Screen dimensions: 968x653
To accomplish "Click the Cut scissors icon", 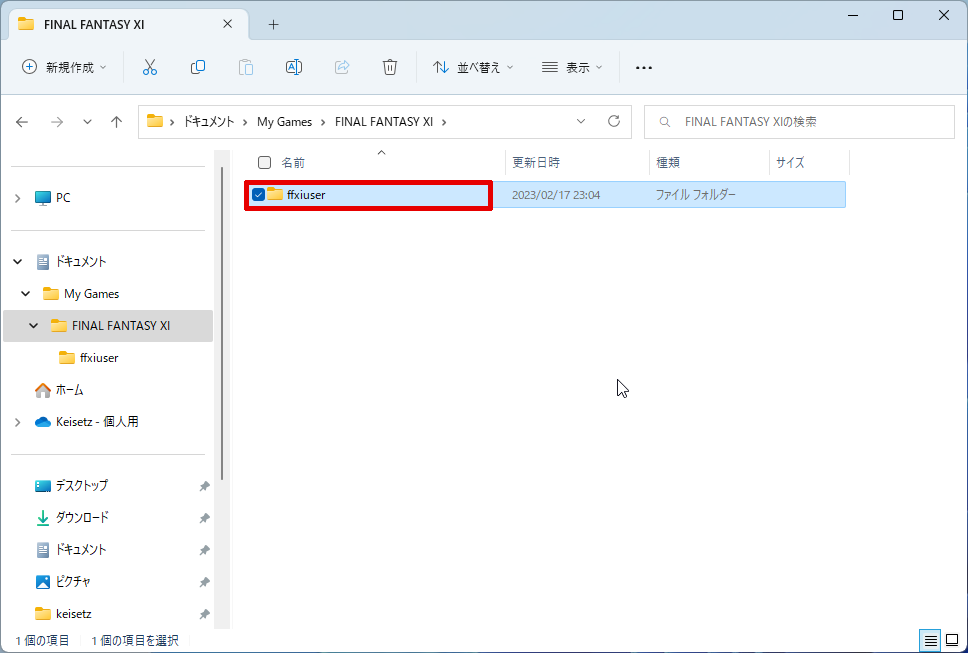I will point(150,67).
